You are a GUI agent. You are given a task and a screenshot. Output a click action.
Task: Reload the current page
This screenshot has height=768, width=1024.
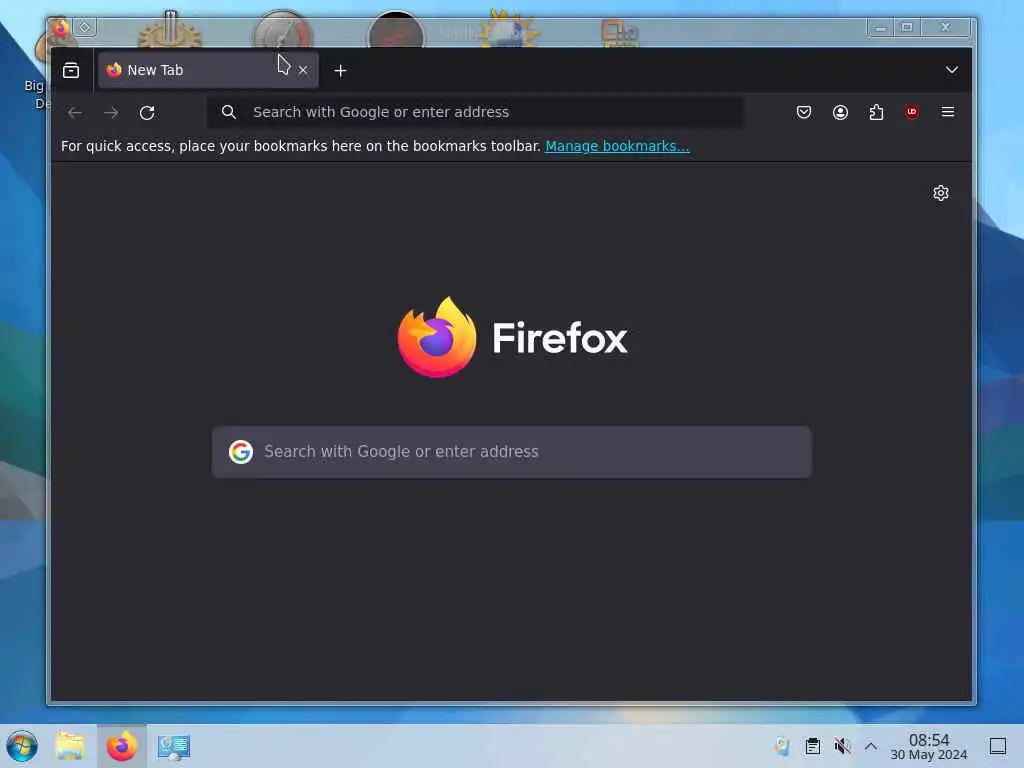tap(147, 112)
